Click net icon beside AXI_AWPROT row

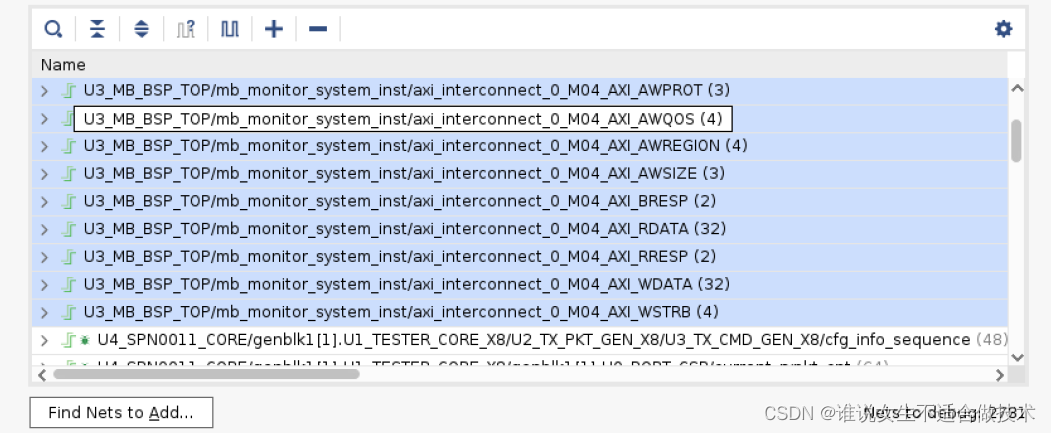click(68, 90)
